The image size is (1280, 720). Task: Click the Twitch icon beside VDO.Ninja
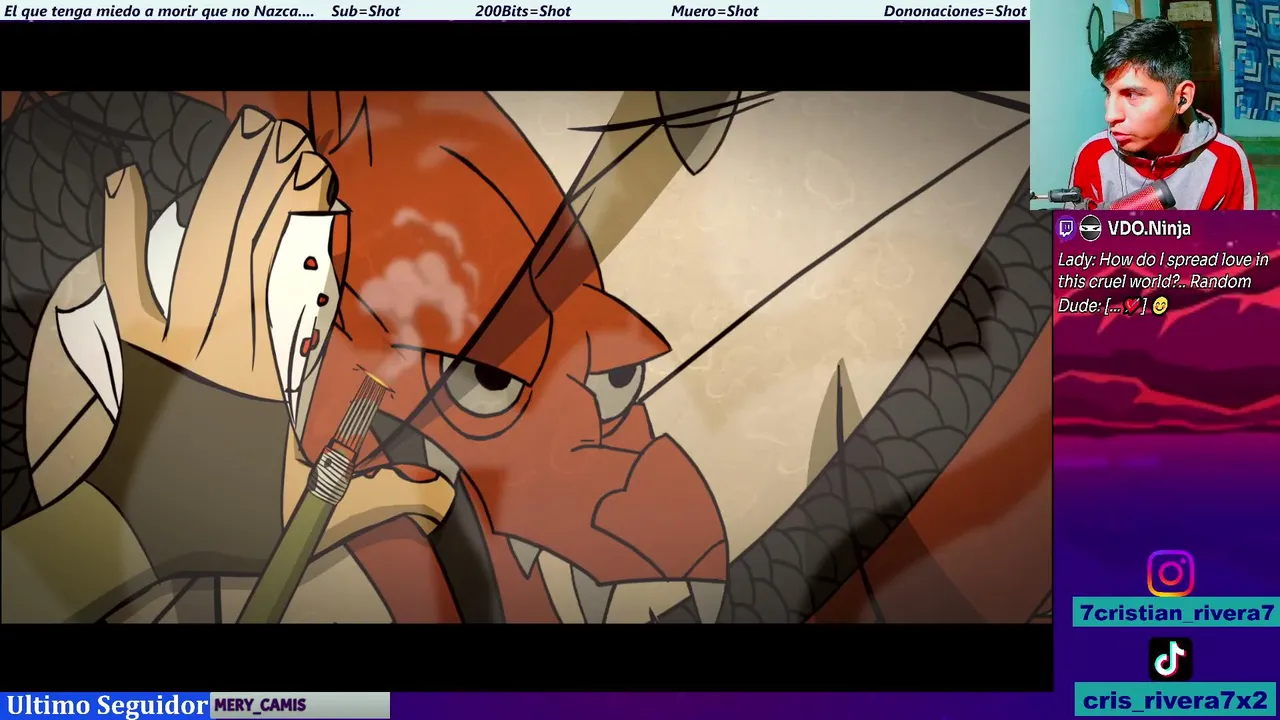[x=1066, y=228]
